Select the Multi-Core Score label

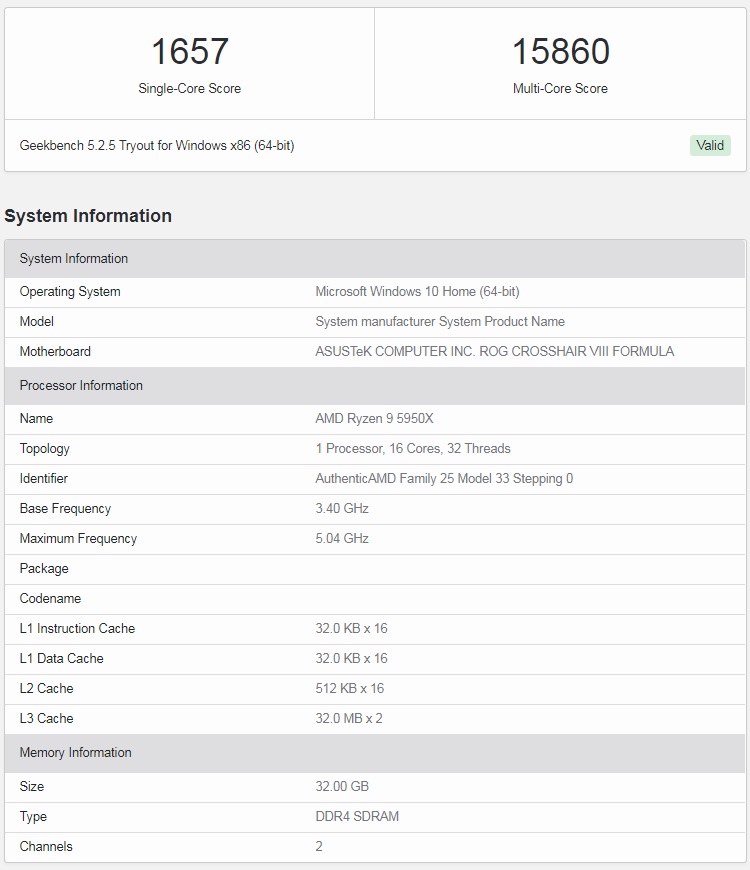(560, 88)
